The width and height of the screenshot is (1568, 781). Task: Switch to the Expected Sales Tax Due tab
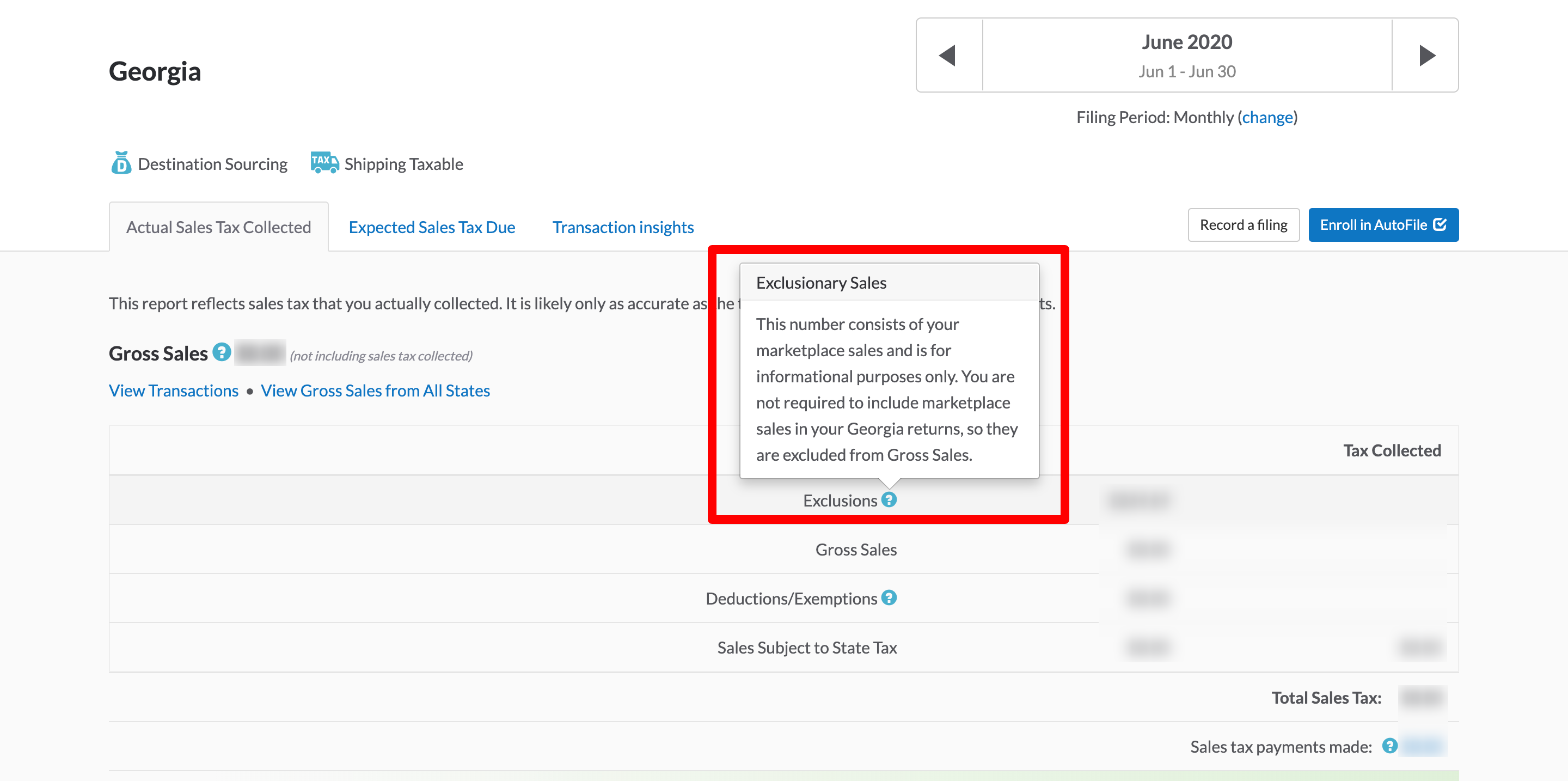pos(432,227)
